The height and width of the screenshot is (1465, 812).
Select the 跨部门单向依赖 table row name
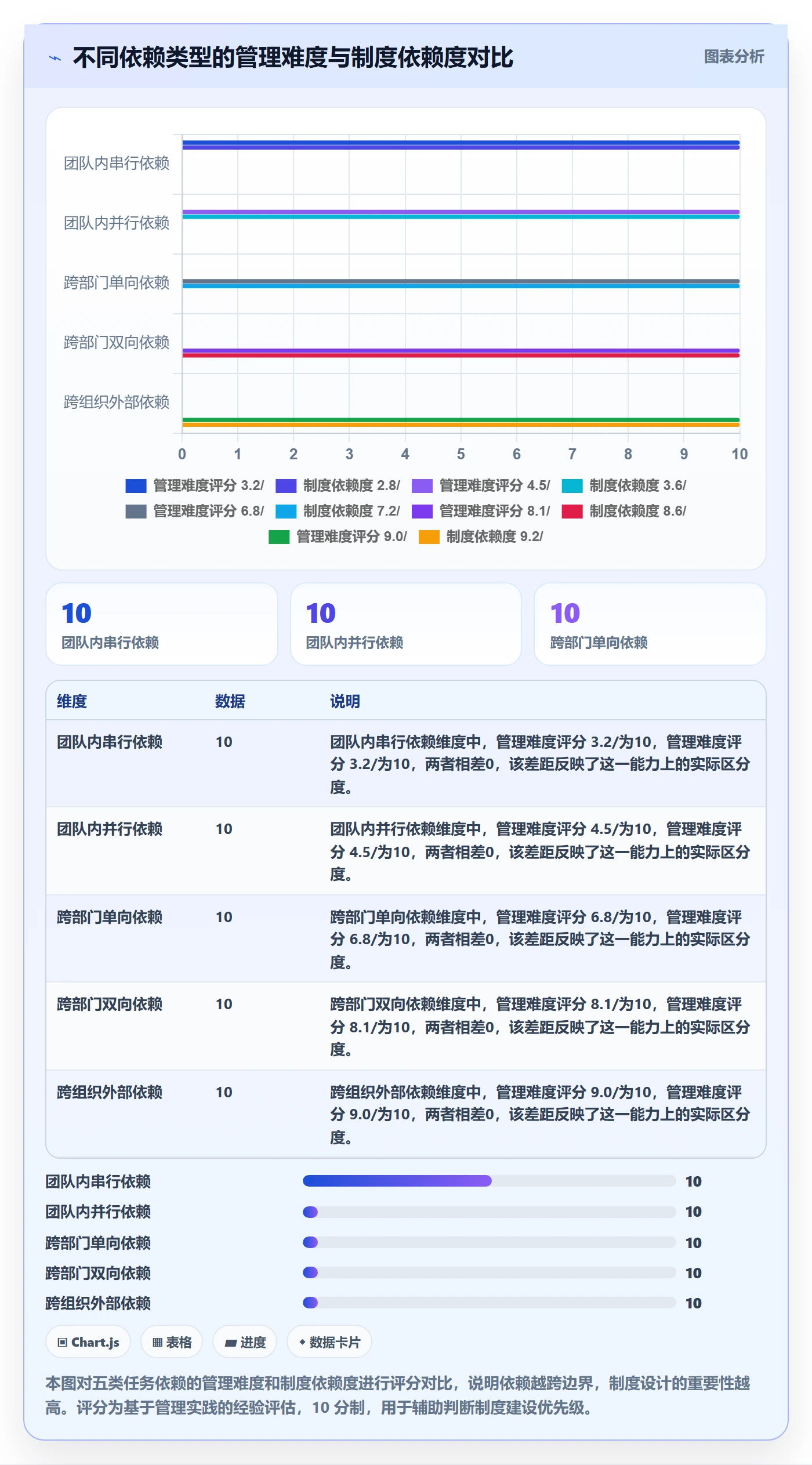(x=110, y=917)
